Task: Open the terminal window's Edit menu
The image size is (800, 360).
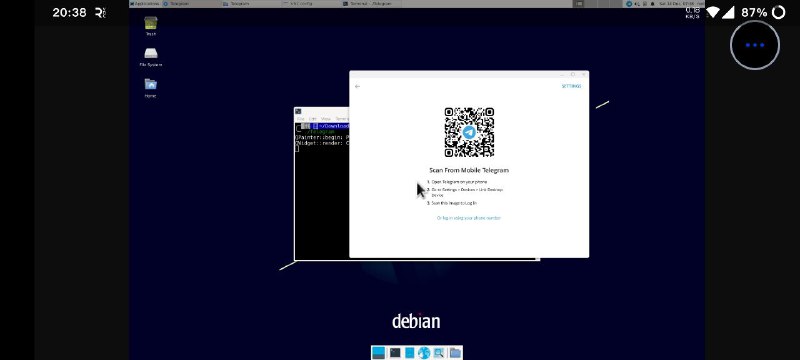Action: point(313,119)
